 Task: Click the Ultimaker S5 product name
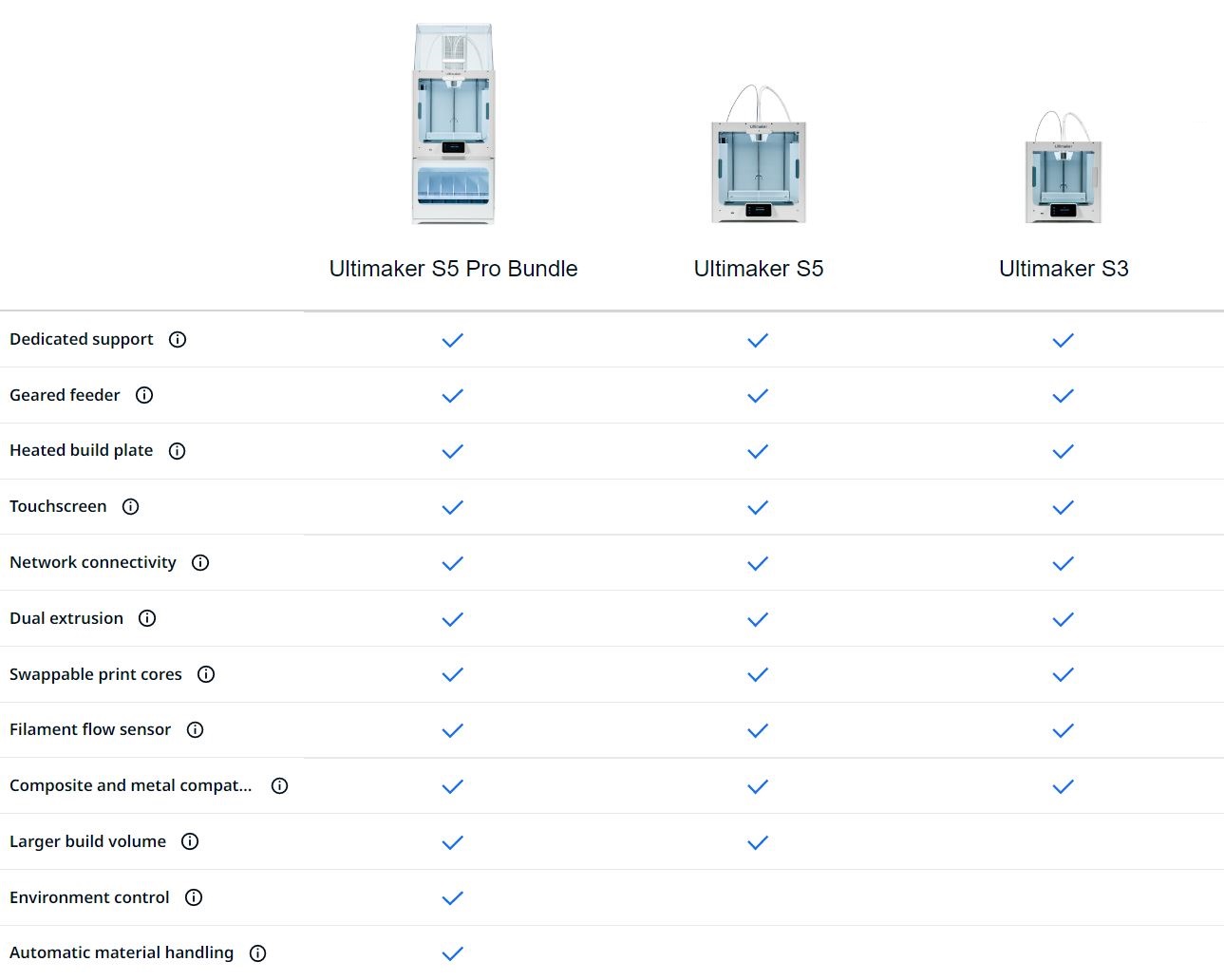point(758,269)
